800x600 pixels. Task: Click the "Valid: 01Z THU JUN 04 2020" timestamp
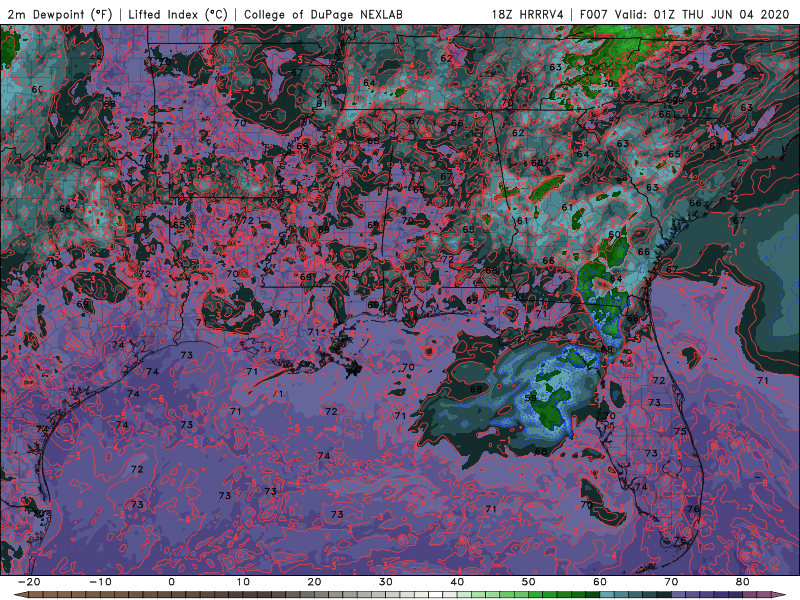702,14
